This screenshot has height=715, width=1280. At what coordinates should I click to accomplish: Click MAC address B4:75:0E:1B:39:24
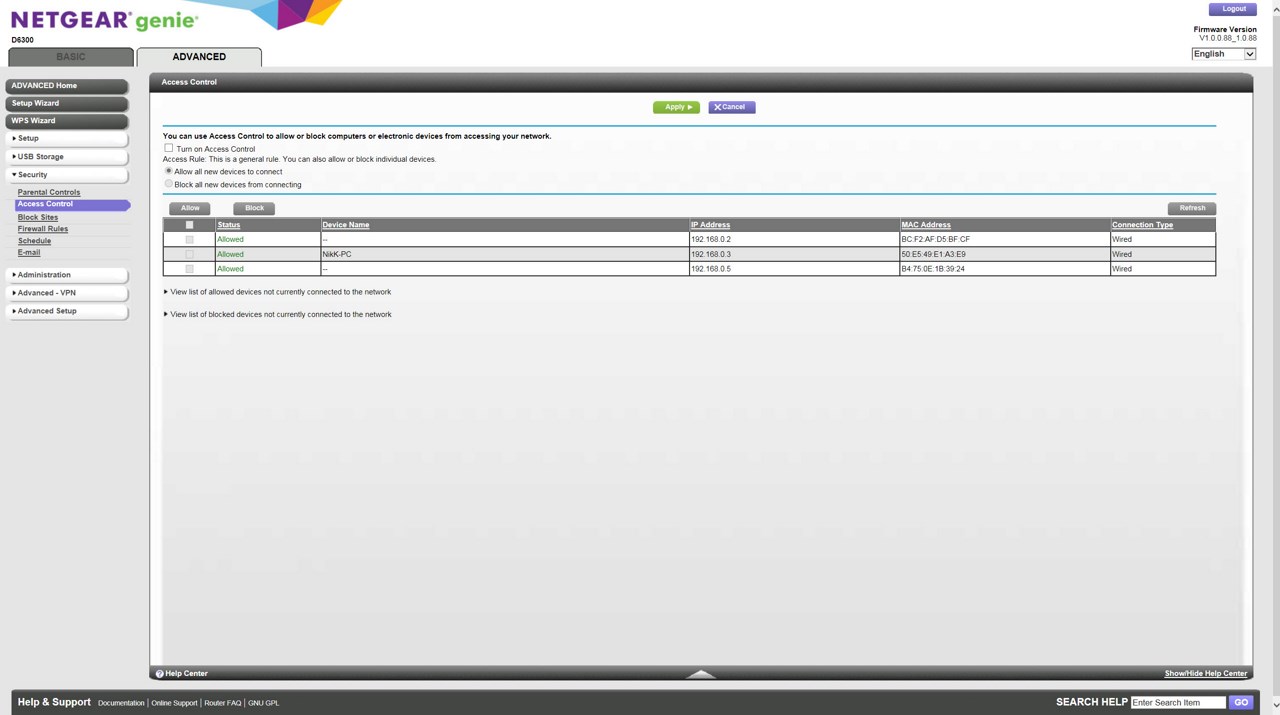click(933, 269)
